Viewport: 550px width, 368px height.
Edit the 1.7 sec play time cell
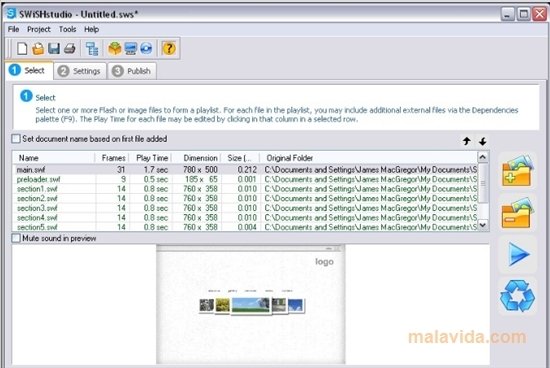point(155,170)
